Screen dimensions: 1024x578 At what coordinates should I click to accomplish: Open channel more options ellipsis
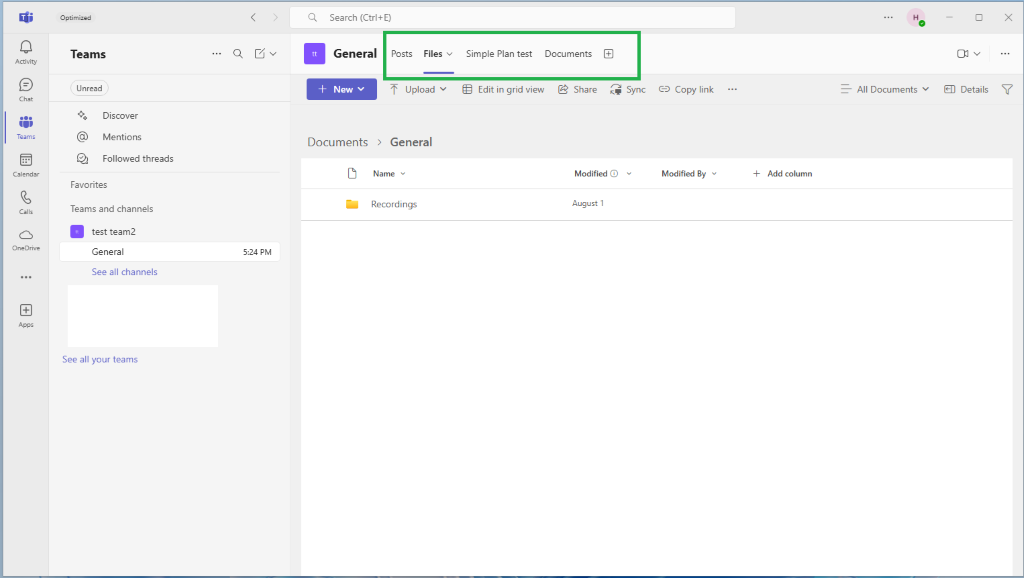pyautogui.click(x=1005, y=54)
